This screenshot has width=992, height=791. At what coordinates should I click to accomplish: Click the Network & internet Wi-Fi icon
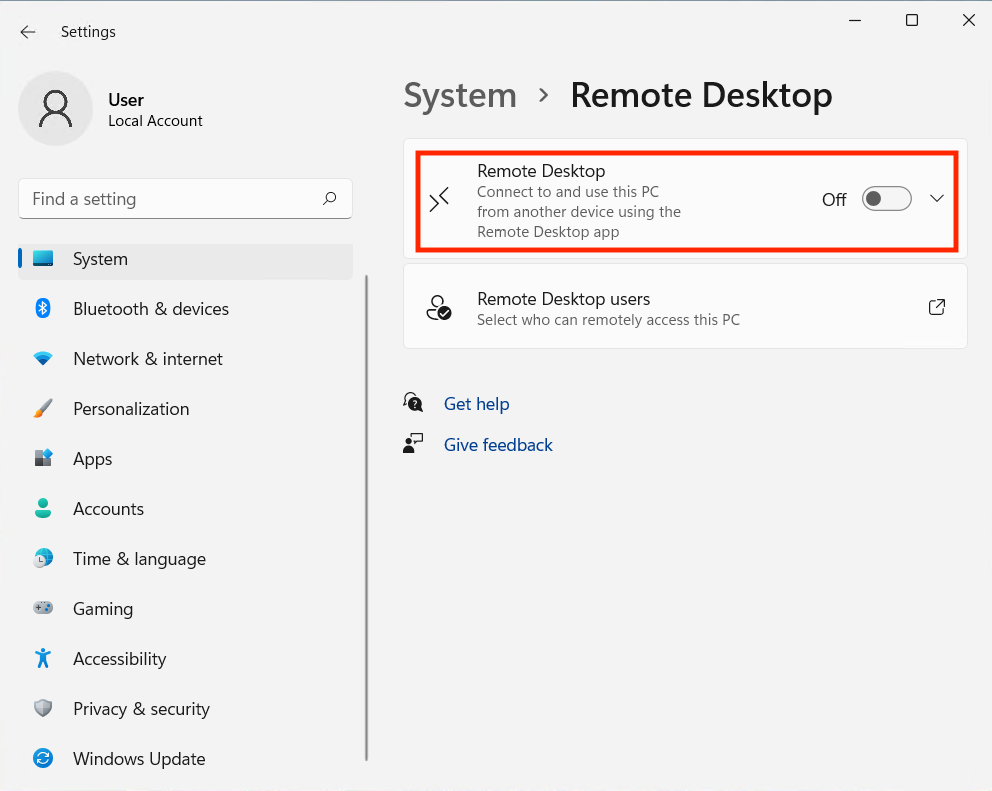point(43,359)
